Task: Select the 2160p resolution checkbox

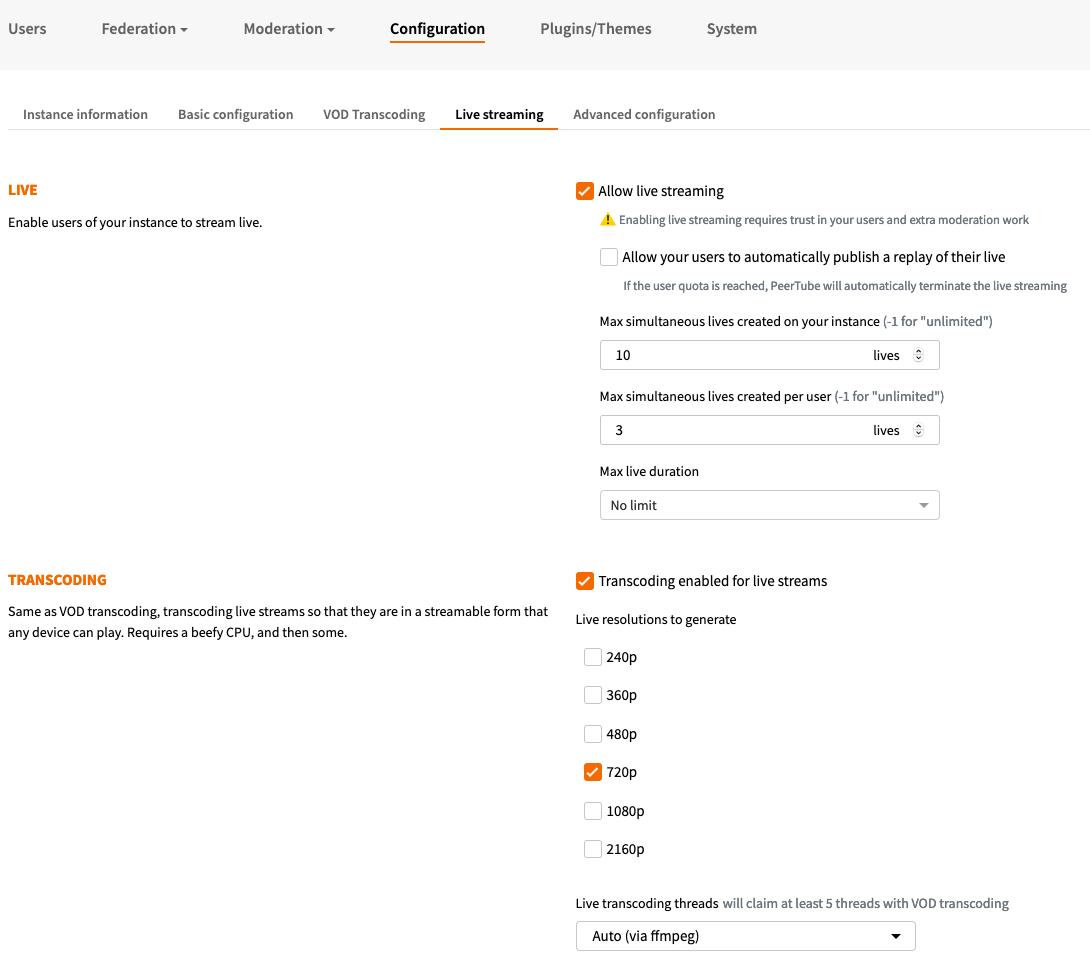Action: 593,849
